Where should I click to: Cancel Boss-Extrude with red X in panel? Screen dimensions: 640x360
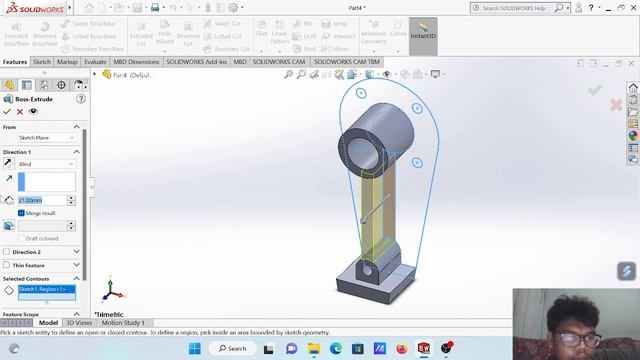[x=20, y=111]
